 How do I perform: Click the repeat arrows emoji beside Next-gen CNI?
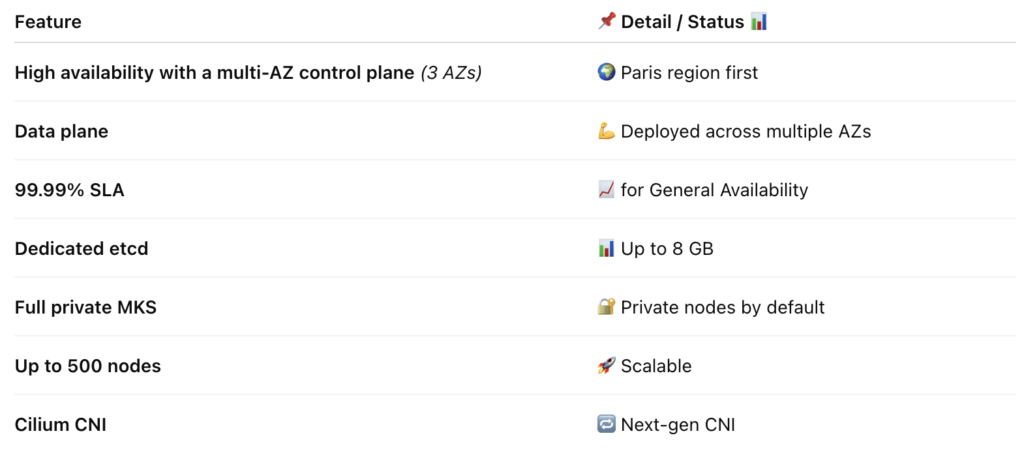coord(606,425)
